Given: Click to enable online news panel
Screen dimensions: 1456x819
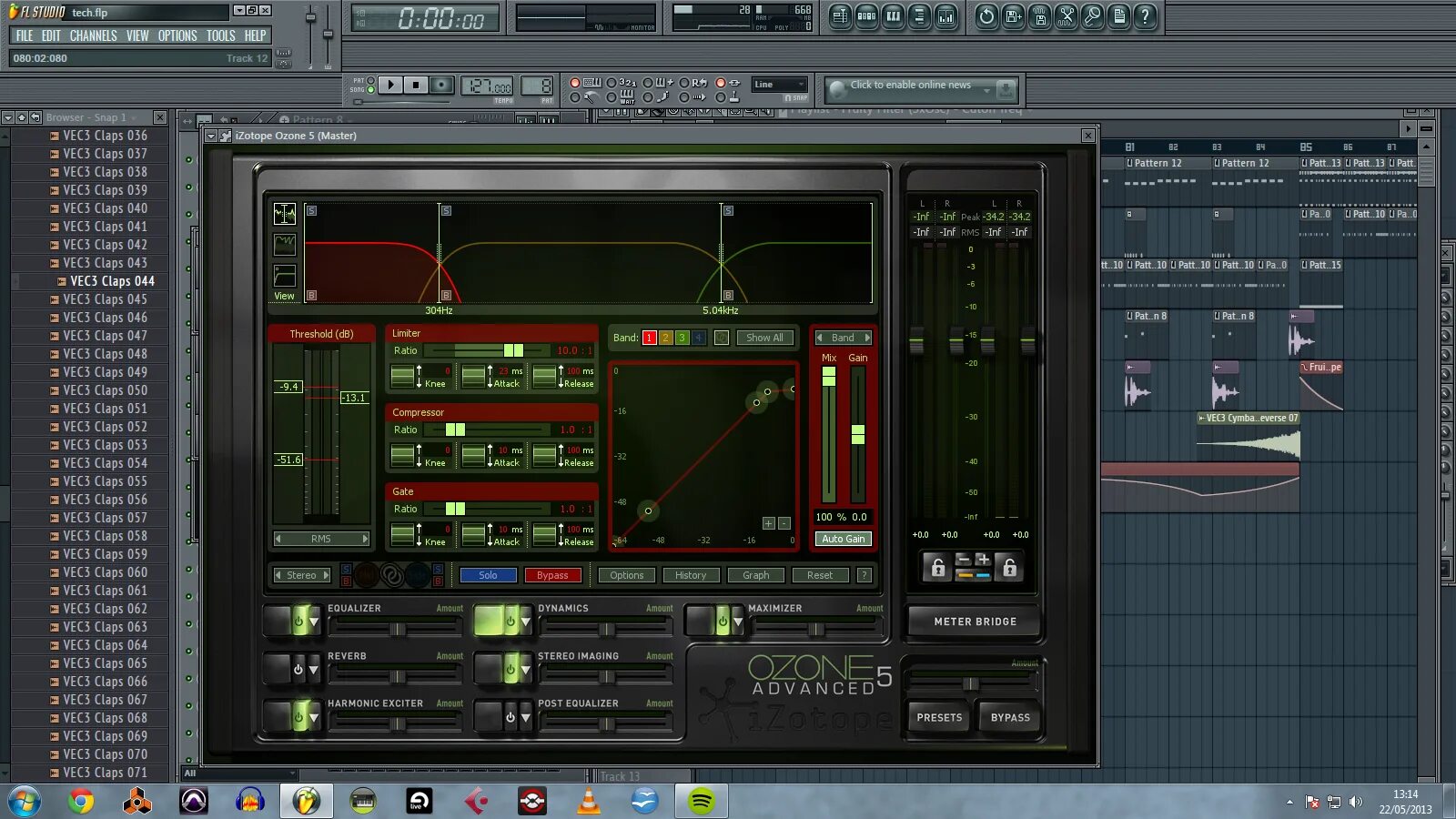Looking at the screenshot, I should pos(922,89).
